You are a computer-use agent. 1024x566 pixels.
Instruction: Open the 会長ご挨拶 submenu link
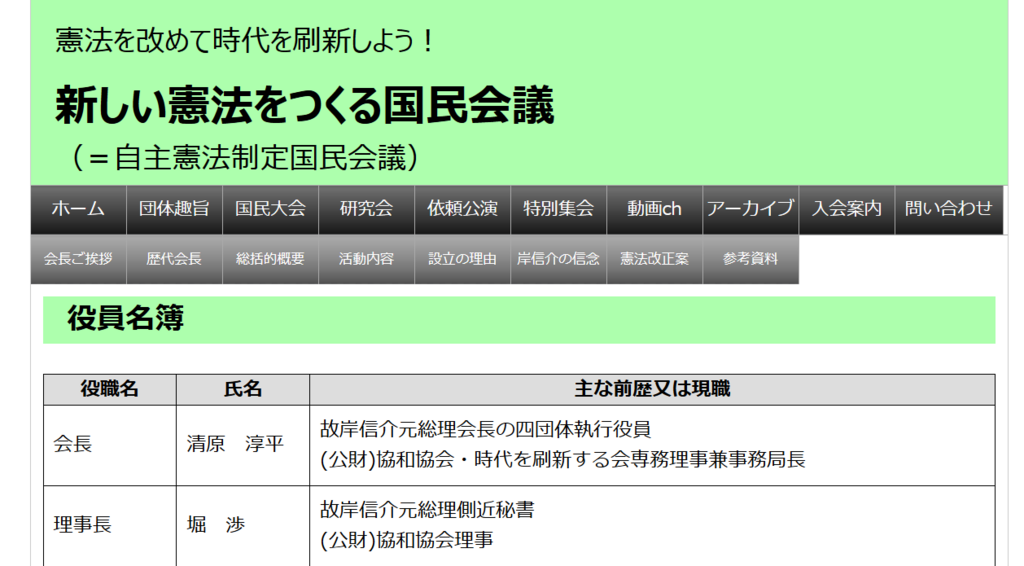coord(78,259)
